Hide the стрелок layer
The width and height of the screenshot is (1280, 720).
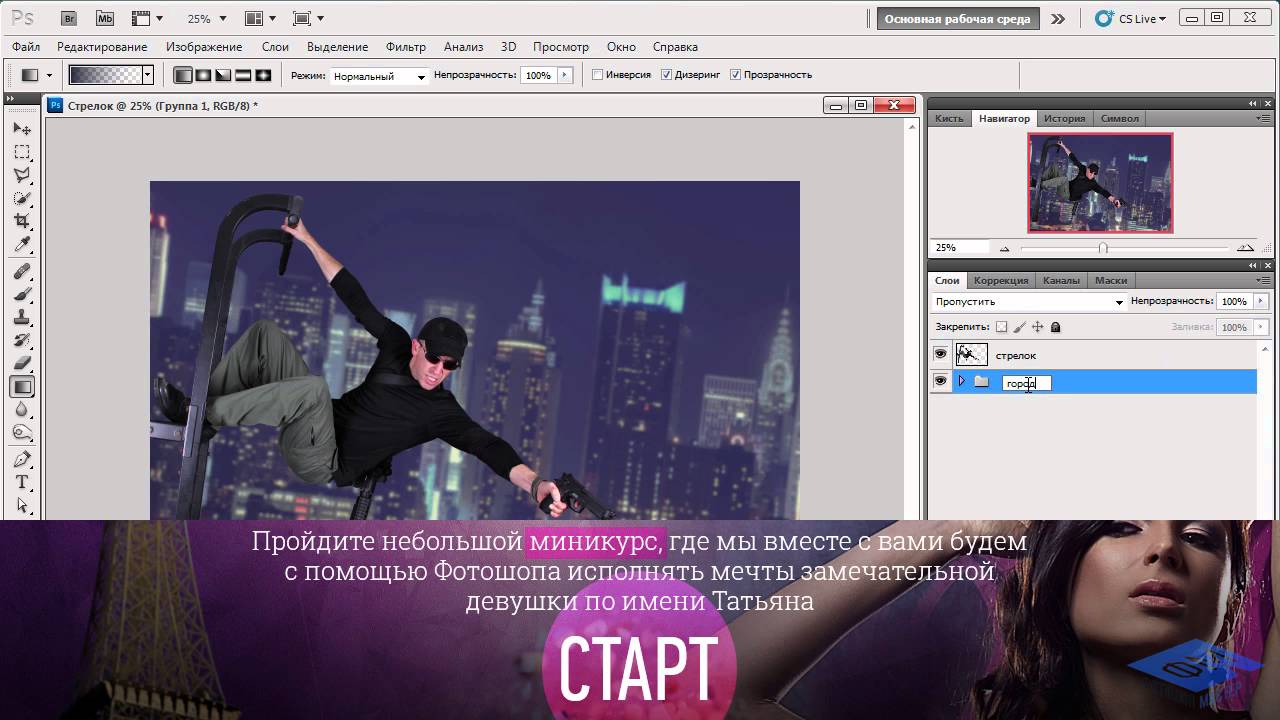[940, 354]
